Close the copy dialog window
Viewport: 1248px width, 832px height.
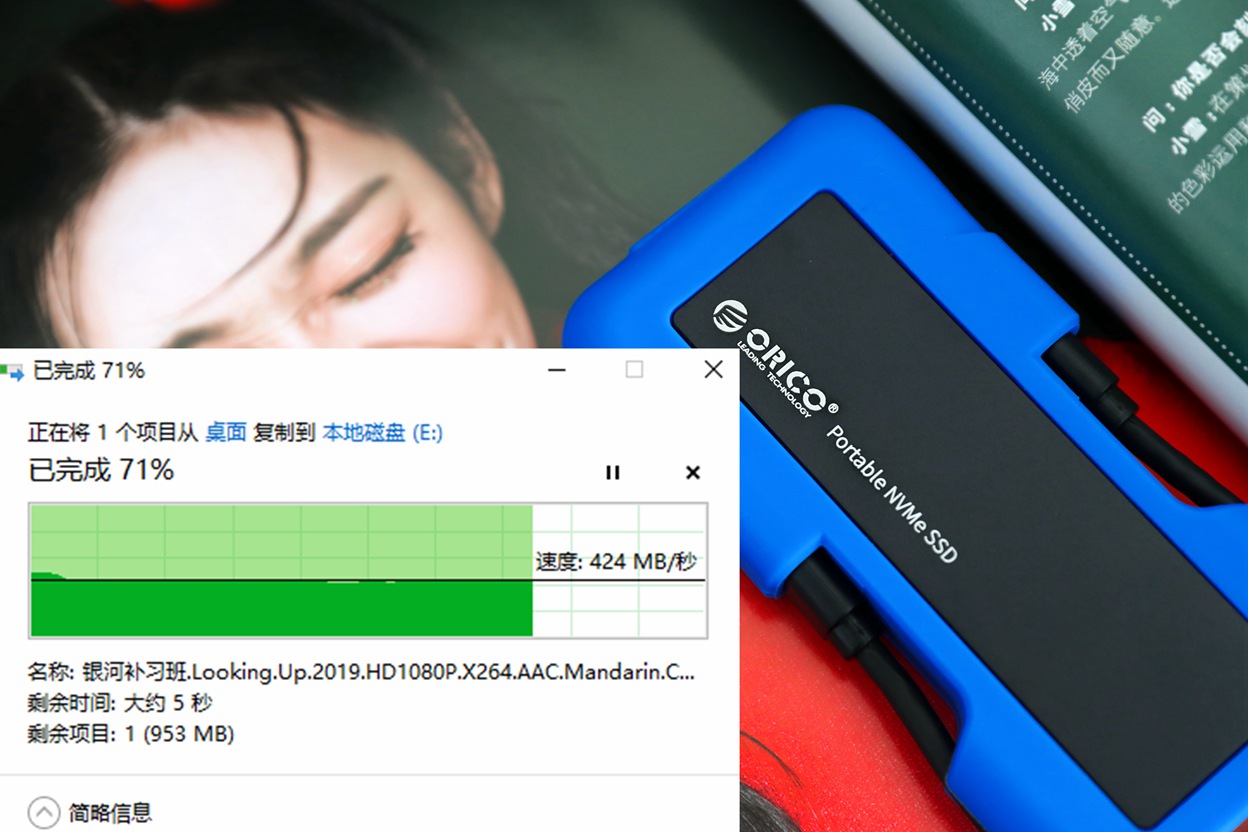(713, 370)
